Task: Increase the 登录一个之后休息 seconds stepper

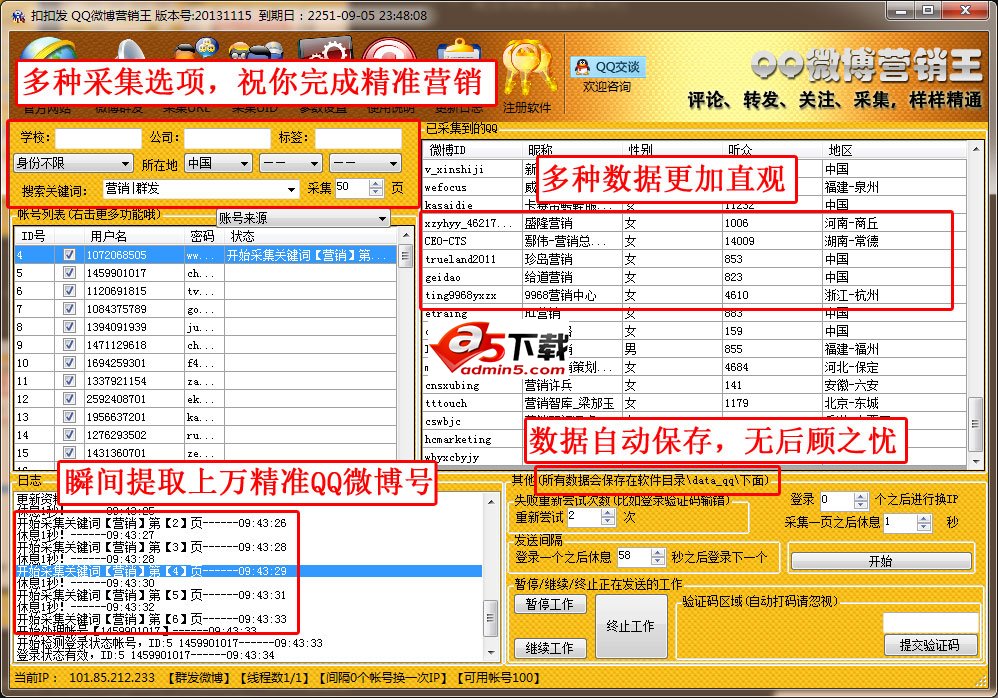Action: pyautogui.click(x=657, y=553)
